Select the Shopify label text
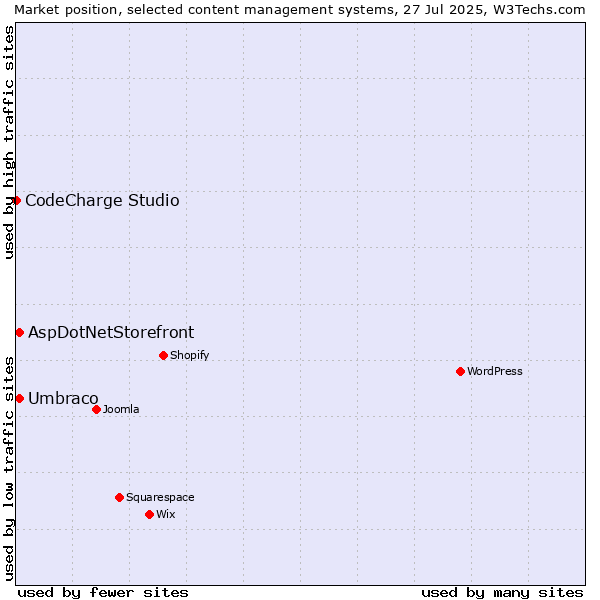Viewport: 600px width, 600px height. [189, 355]
